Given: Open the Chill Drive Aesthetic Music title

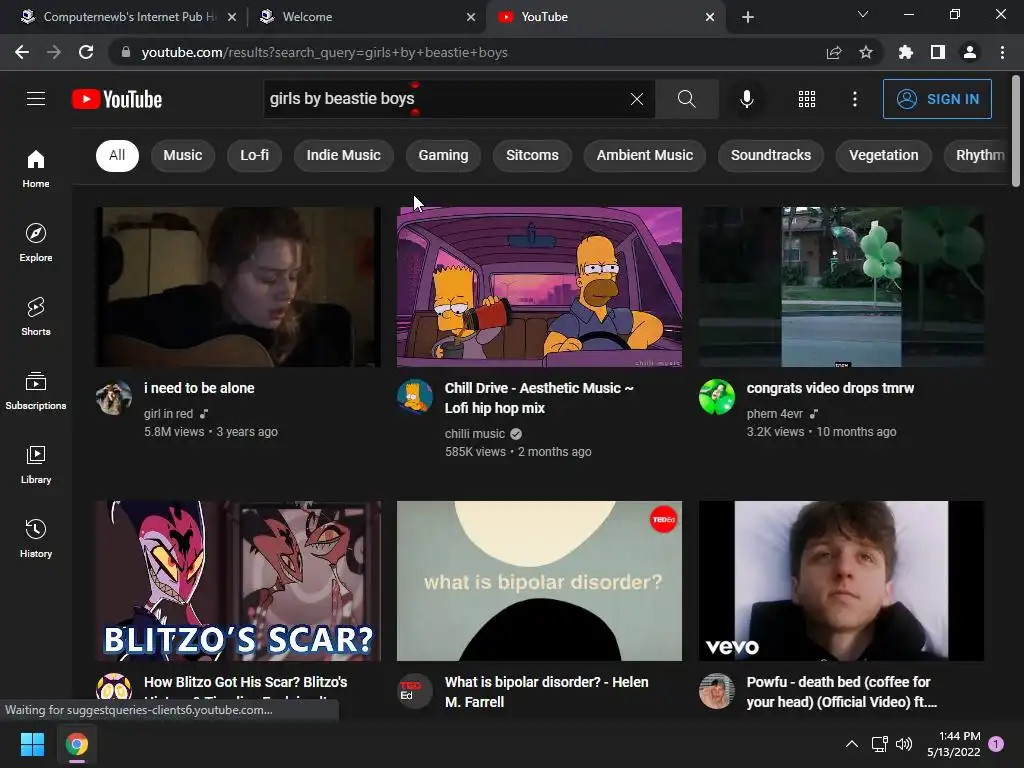Looking at the screenshot, I should pyautogui.click(x=539, y=398).
